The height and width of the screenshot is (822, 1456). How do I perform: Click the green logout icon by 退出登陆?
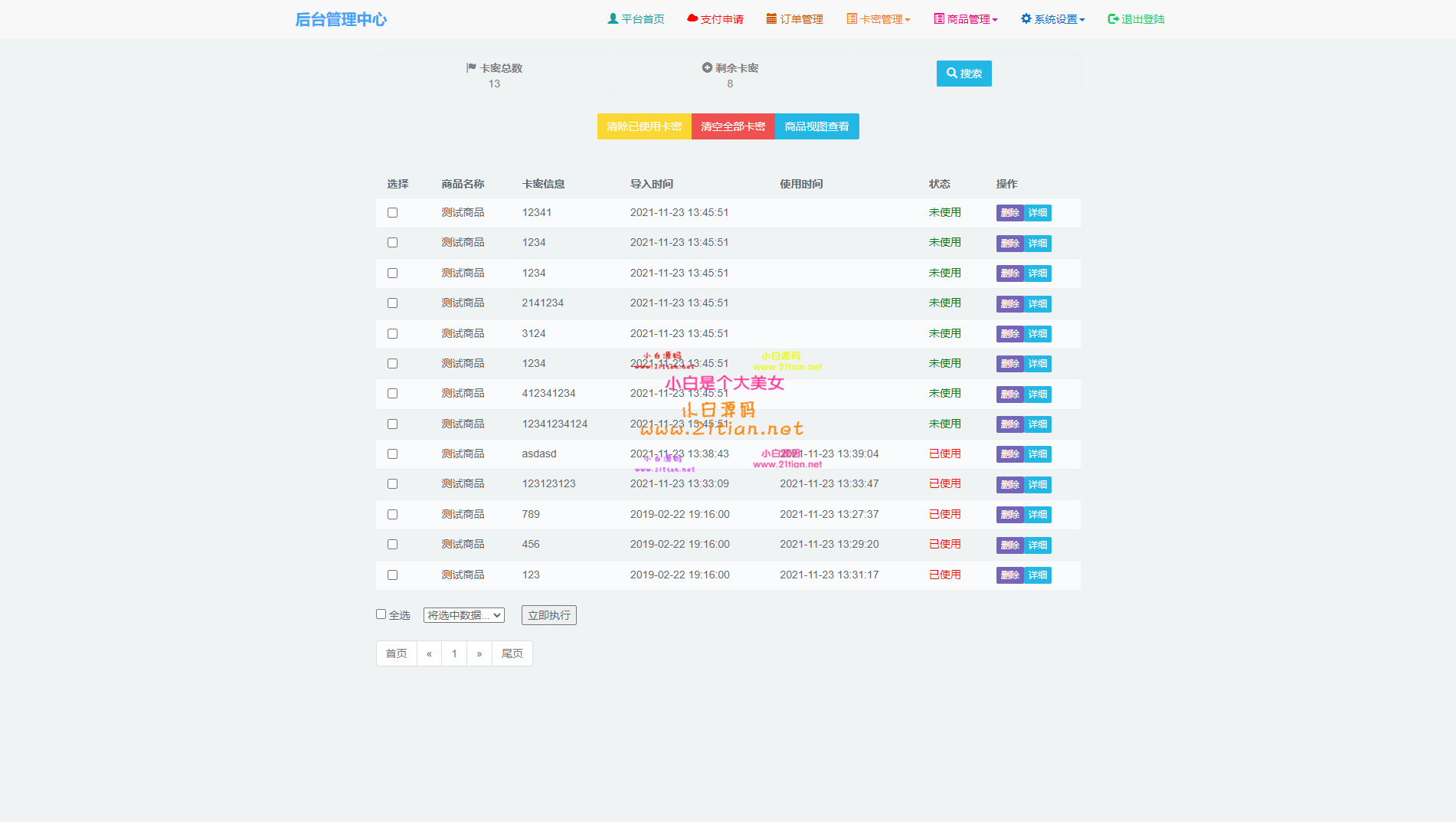click(1113, 18)
